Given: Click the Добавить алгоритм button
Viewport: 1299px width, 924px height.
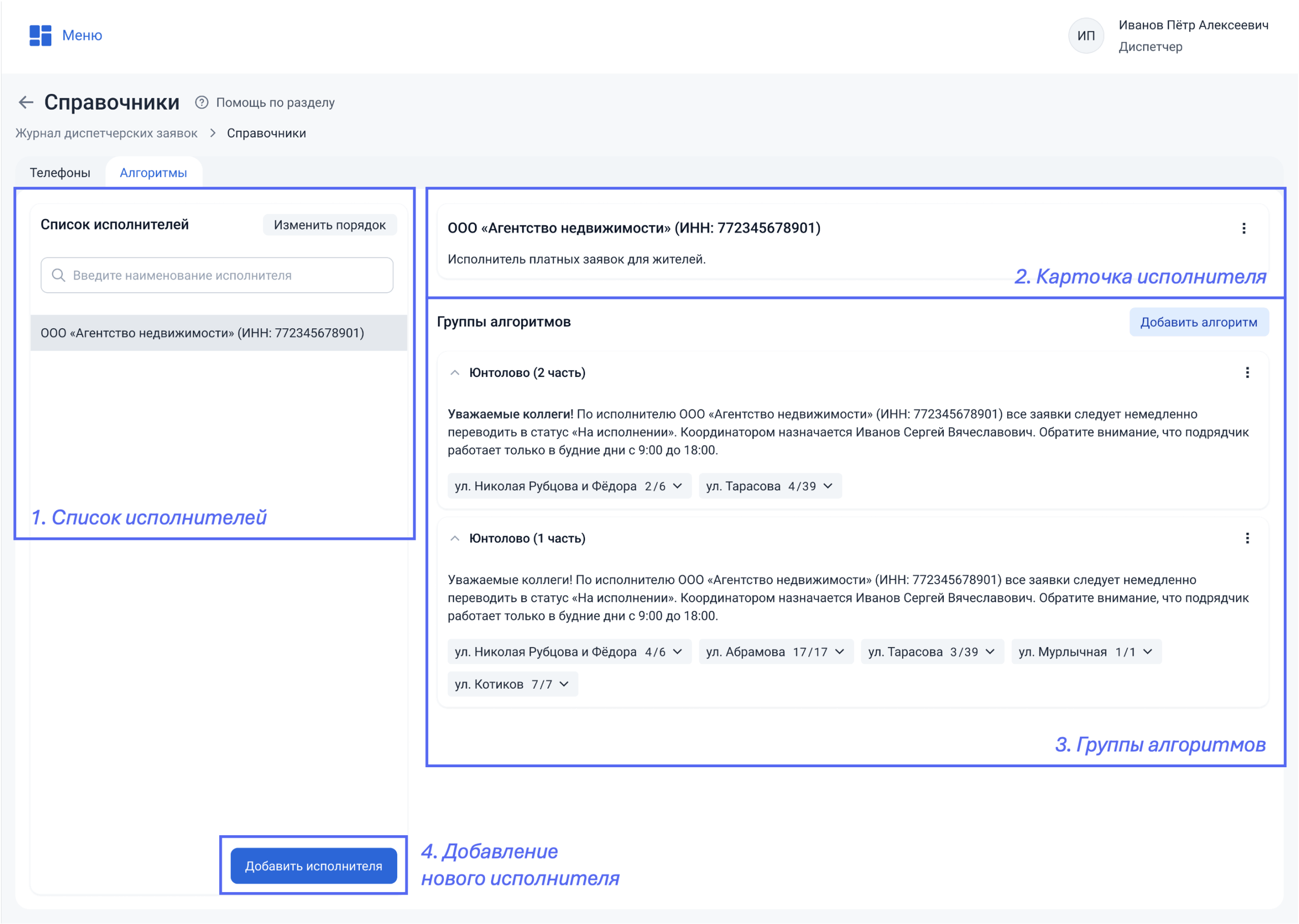Looking at the screenshot, I should [x=1199, y=322].
